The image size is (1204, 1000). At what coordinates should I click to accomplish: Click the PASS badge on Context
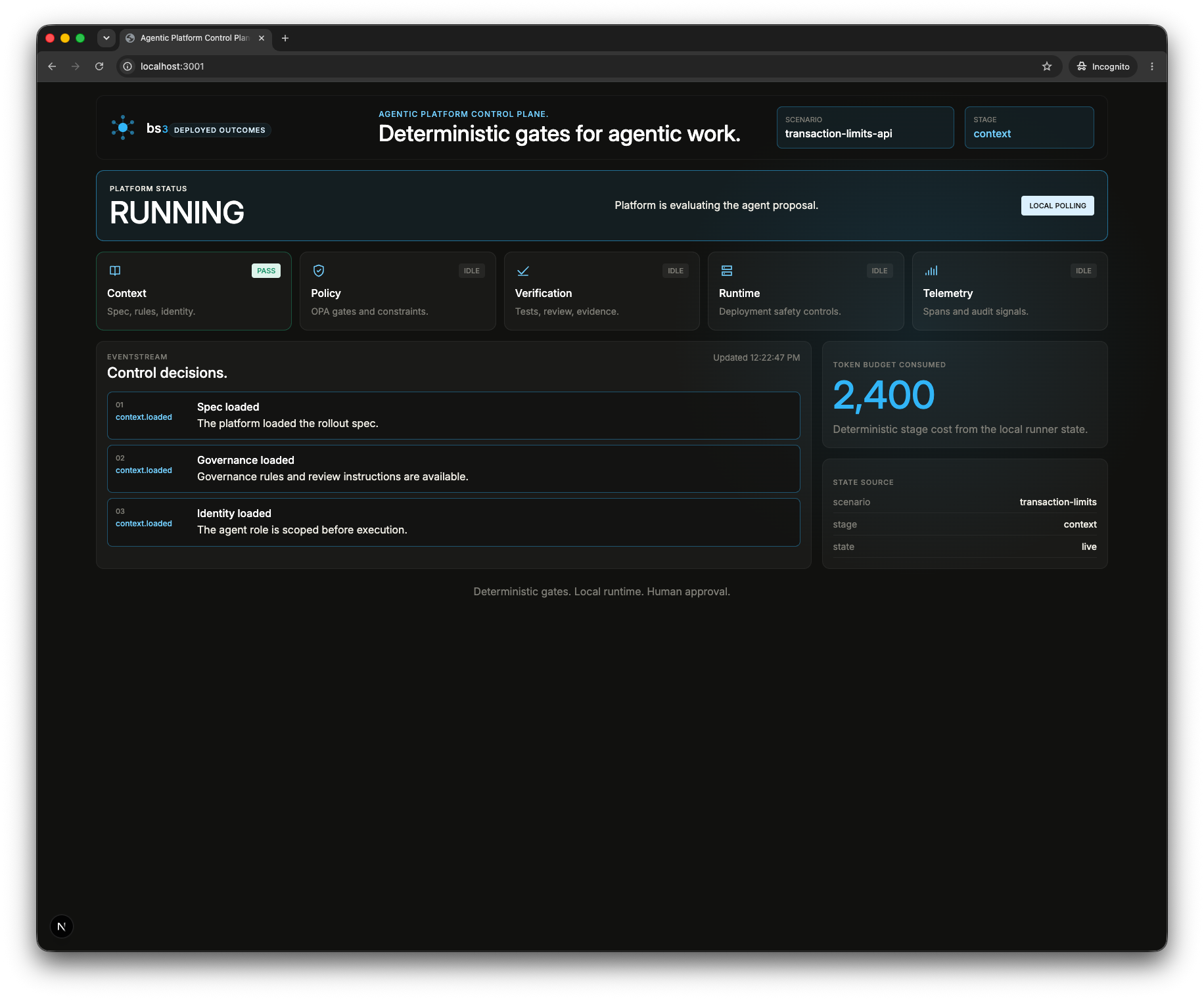pyautogui.click(x=266, y=271)
